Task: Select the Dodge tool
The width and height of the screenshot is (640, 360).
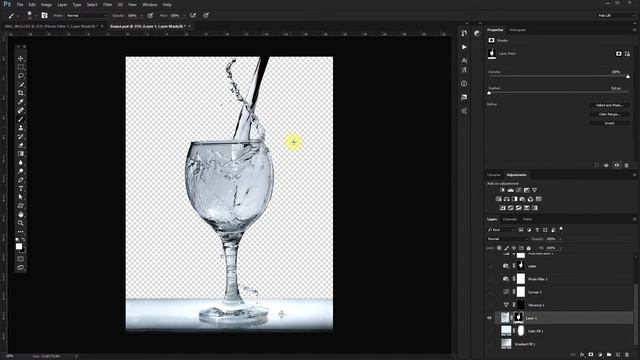Action: [20, 171]
